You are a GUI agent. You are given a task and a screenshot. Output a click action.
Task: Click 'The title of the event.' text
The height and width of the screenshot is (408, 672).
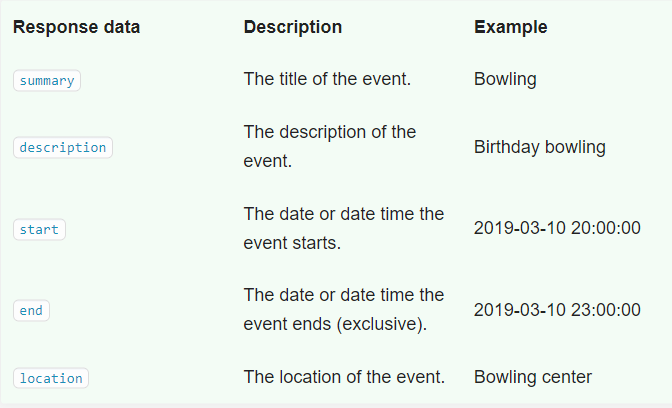point(327,79)
